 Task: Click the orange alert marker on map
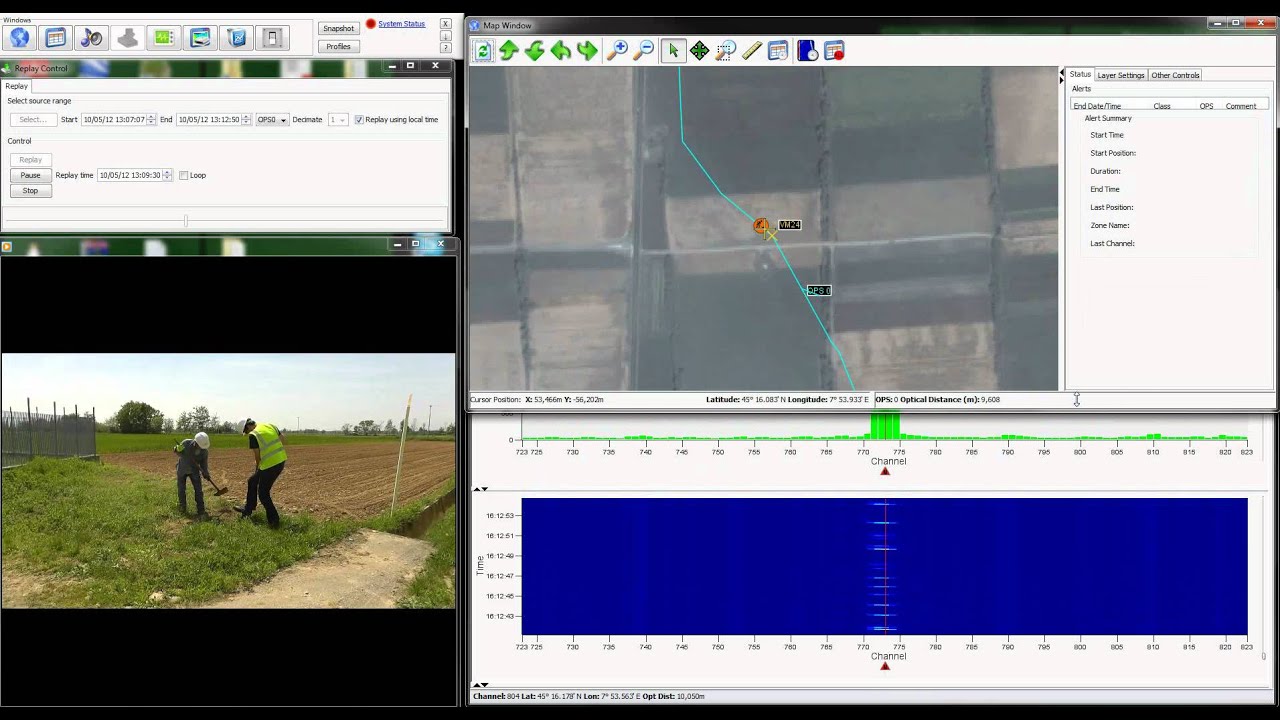click(762, 227)
